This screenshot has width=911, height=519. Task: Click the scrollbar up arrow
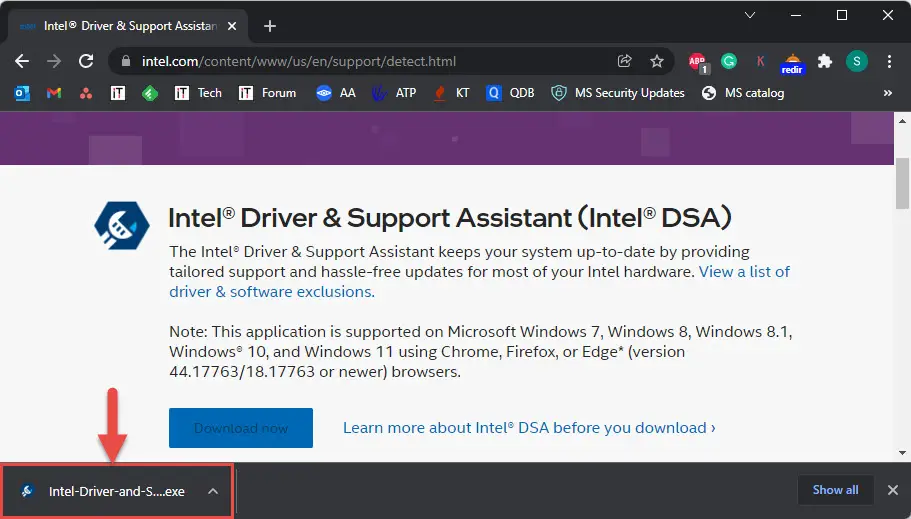(902, 121)
